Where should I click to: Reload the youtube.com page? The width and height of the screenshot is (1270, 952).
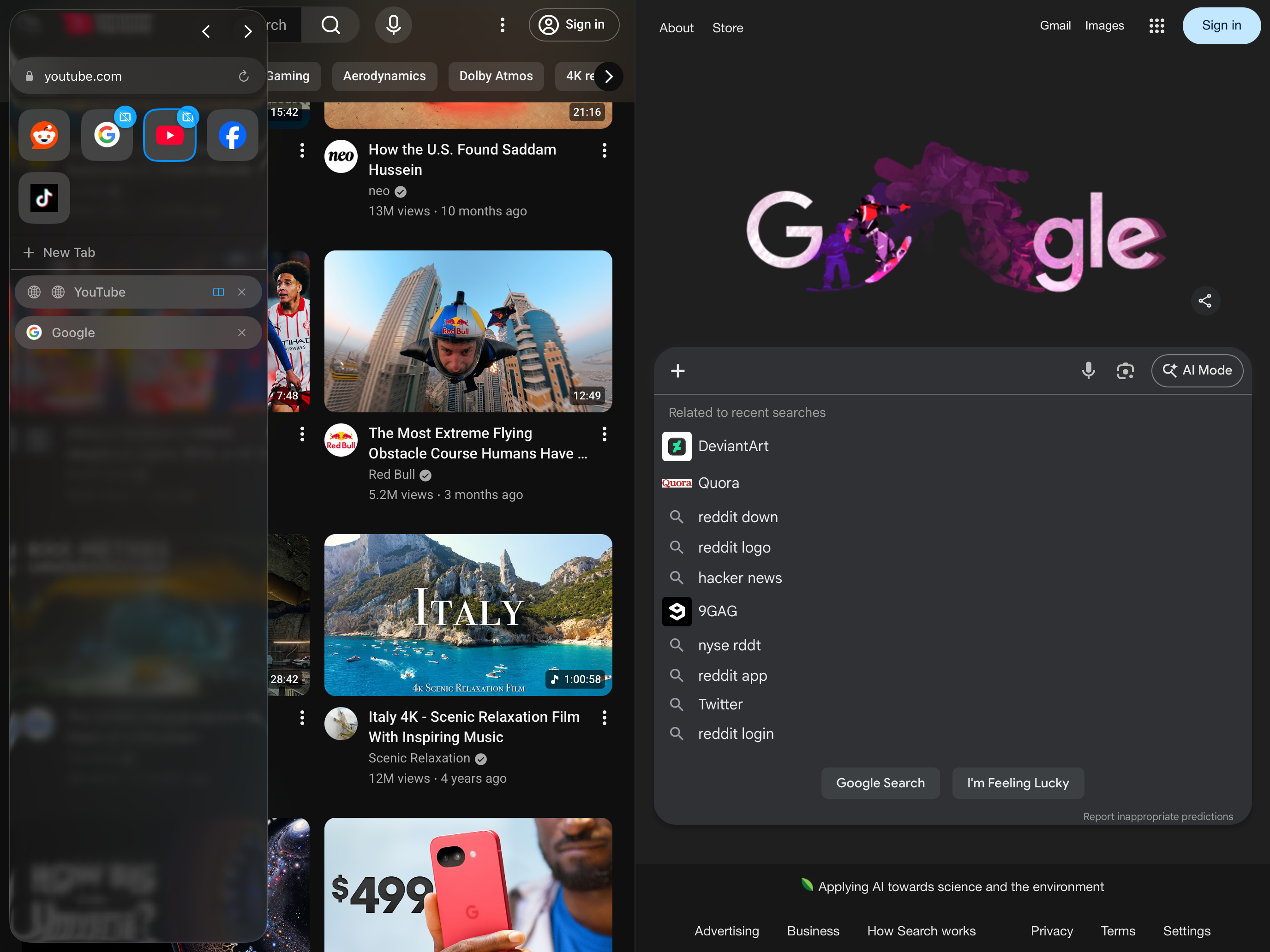(x=244, y=75)
